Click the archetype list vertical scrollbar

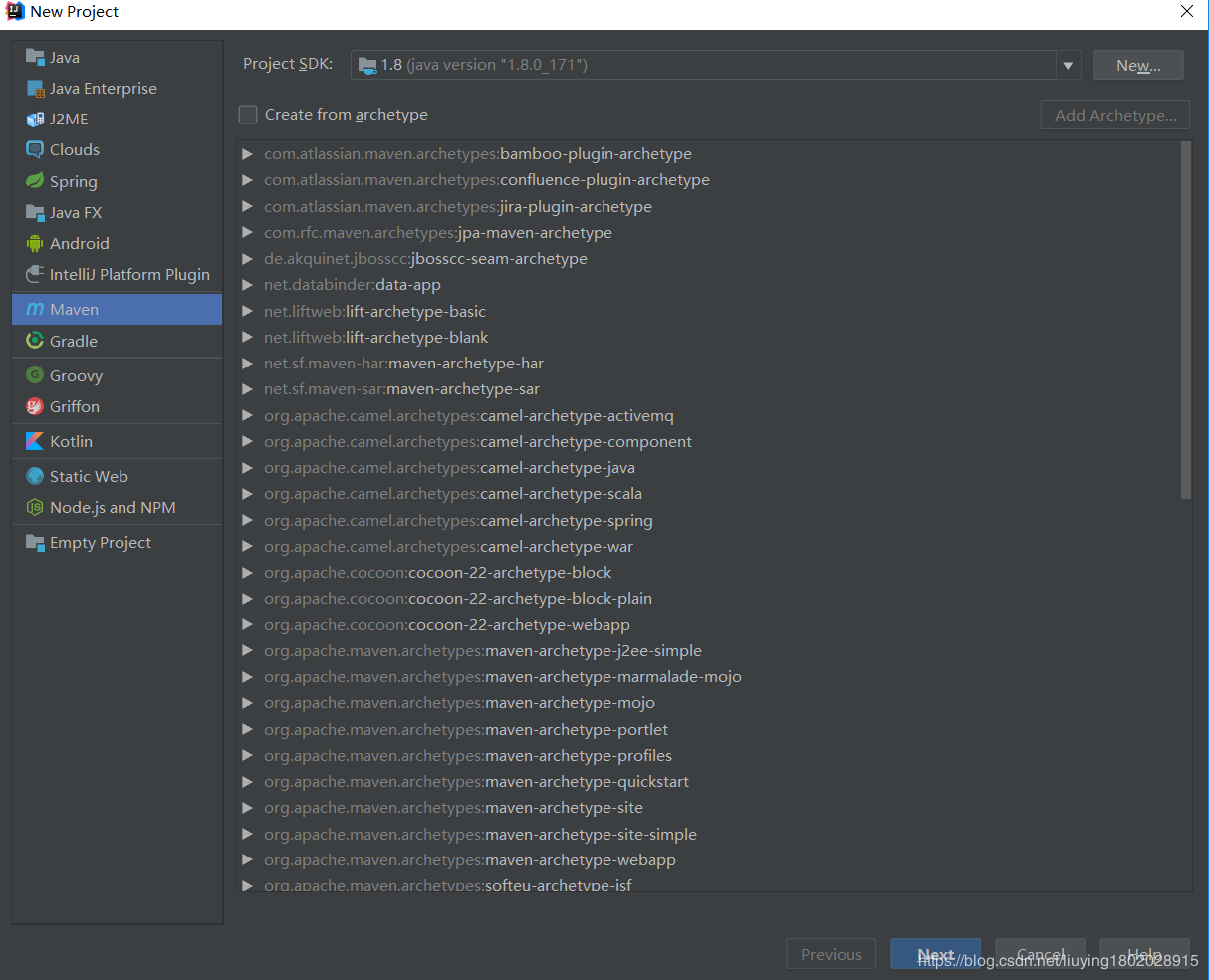coord(1185,320)
